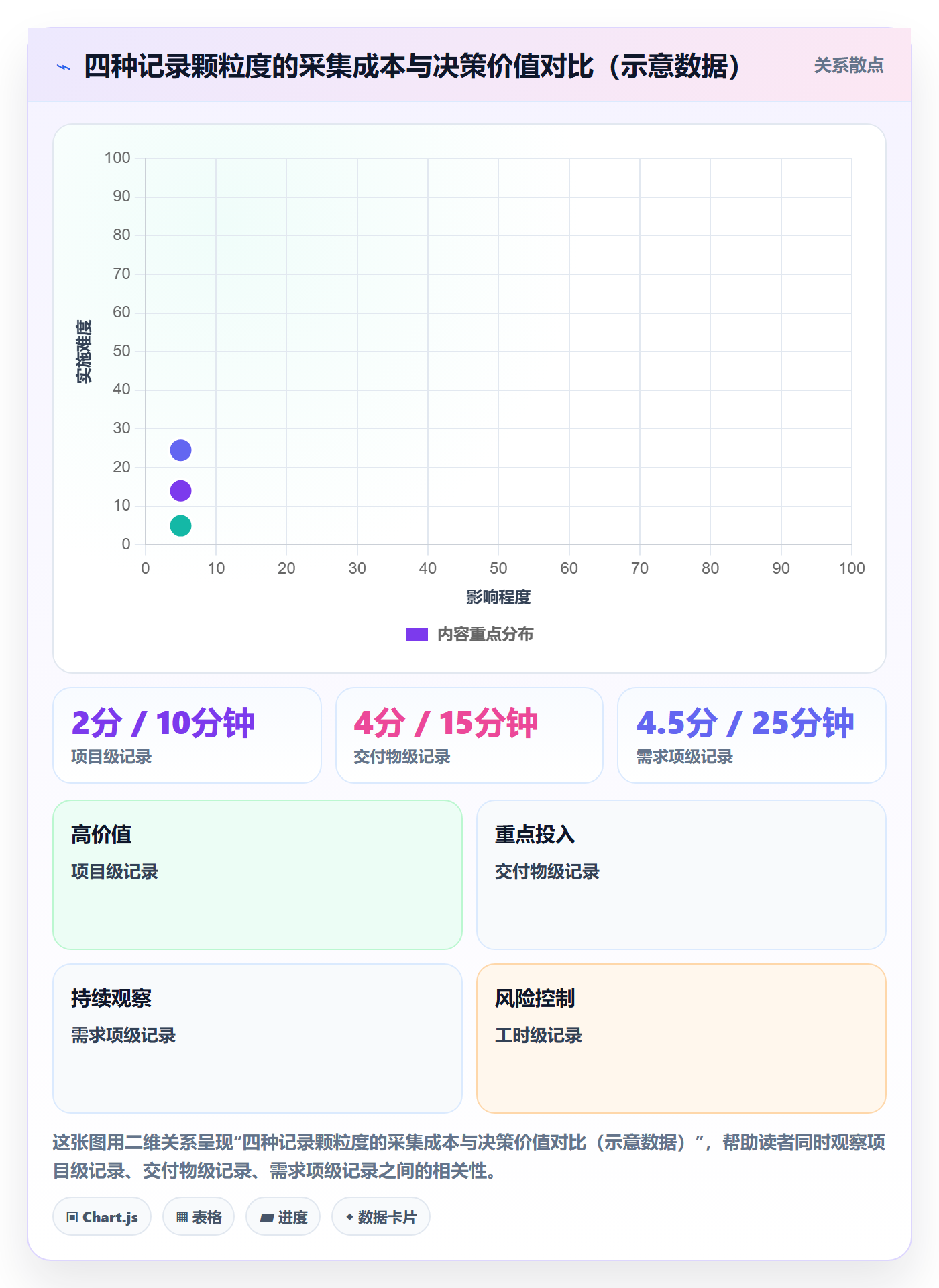Viewport: 939px width, 1288px height.
Task: Click the 关系散点 label in the header
Action: click(848, 66)
